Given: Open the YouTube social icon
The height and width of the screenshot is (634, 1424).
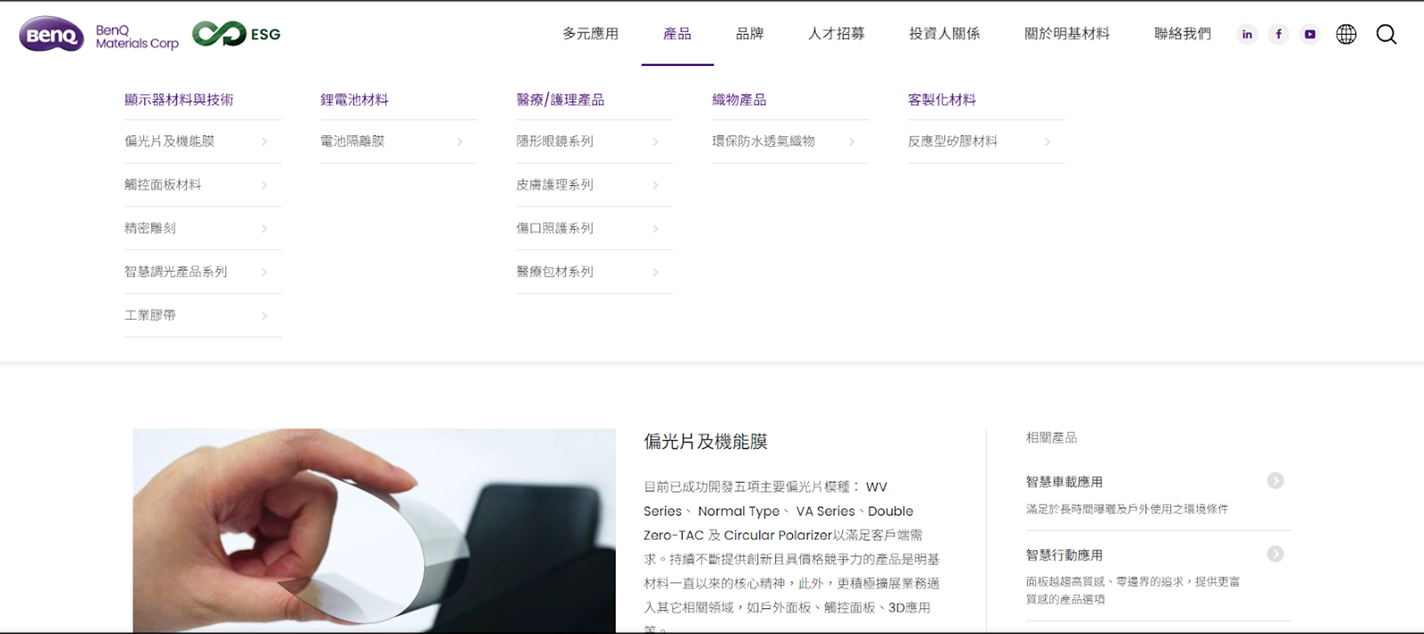Looking at the screenshot, I should tap(1309, 34).
